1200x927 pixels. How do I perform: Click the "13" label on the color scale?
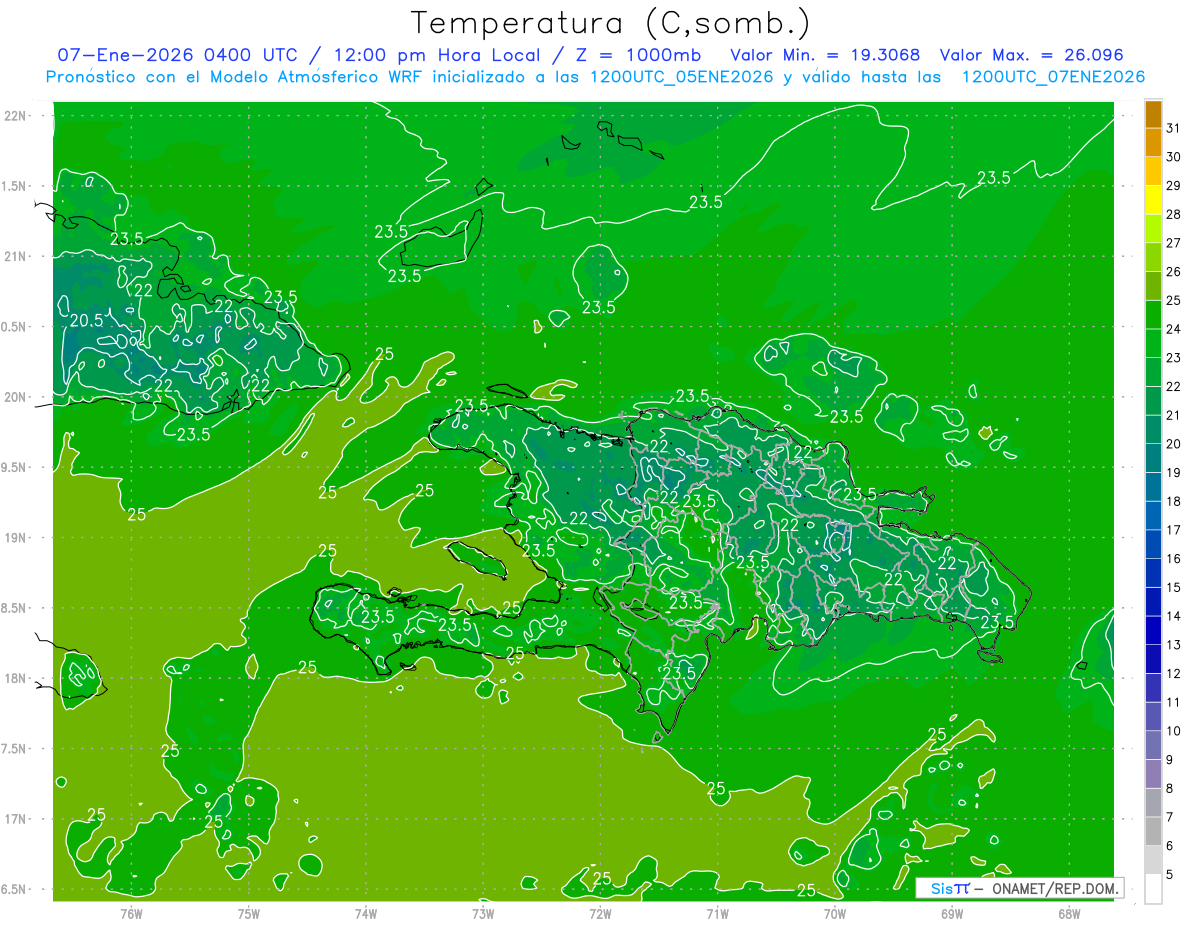tap(1174, 645)
